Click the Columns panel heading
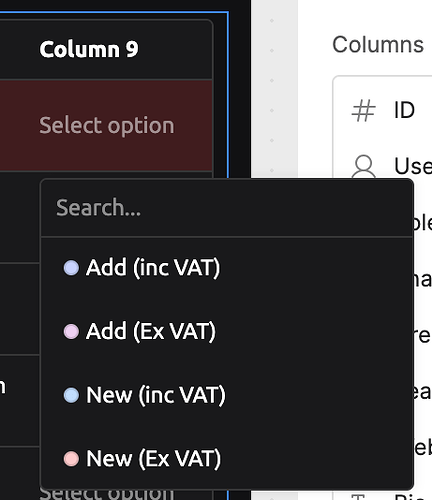 point(378,45)
